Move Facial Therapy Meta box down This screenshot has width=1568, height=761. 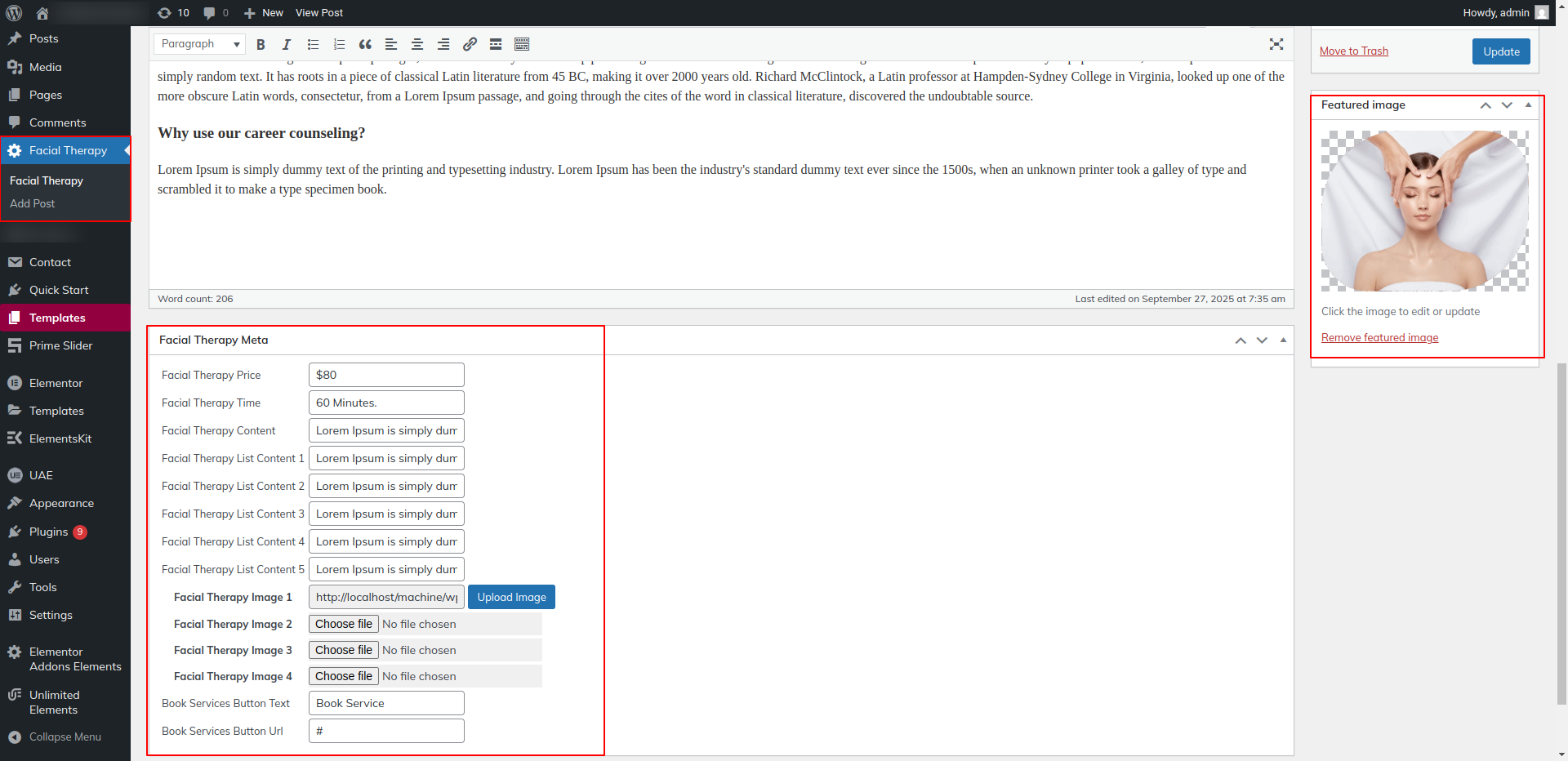pos(1262,340)
